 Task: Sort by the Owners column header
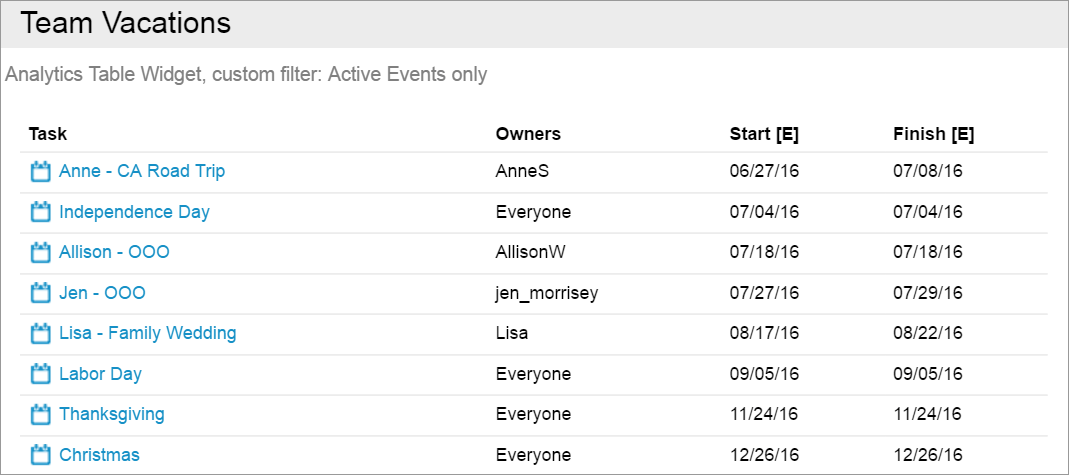click(x=528, y=134)
